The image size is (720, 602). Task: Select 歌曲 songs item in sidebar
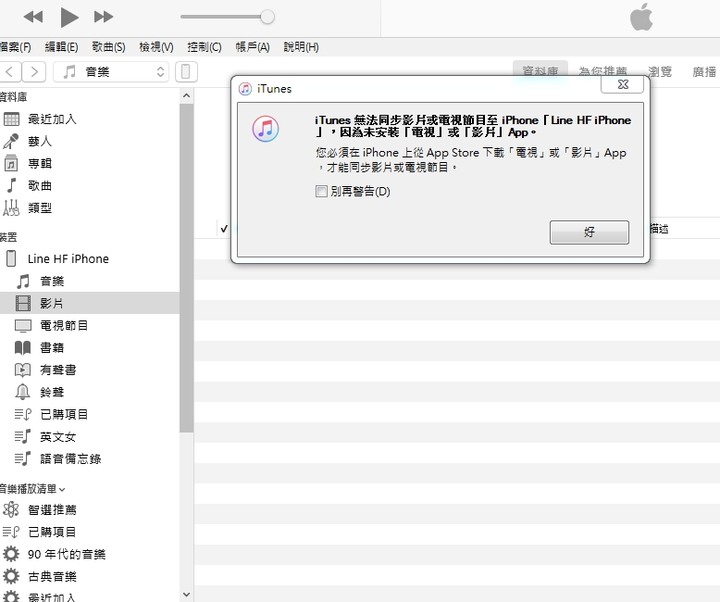pos(90,186)
